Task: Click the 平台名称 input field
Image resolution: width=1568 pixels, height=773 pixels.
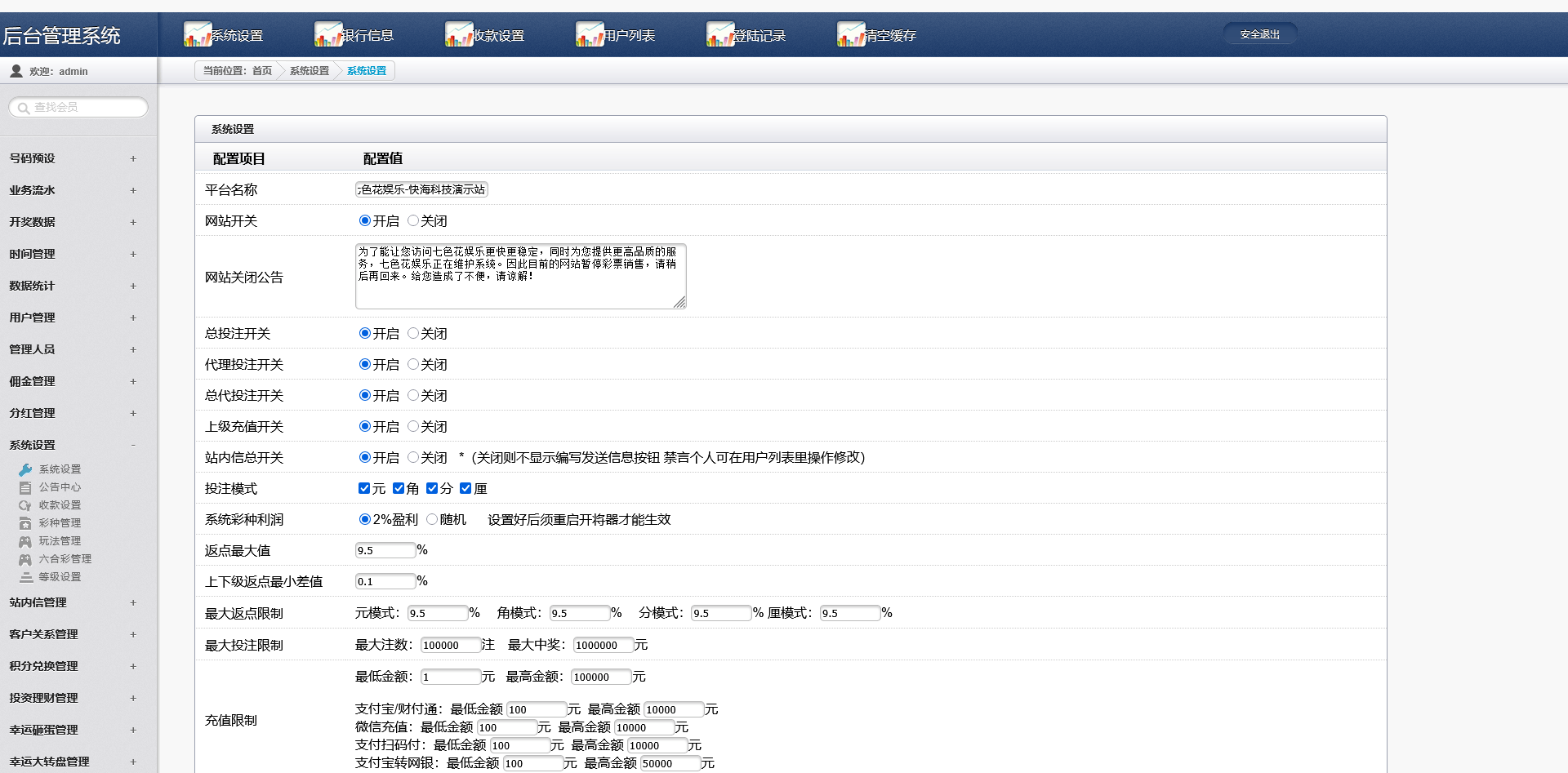Action: [421, 189]
